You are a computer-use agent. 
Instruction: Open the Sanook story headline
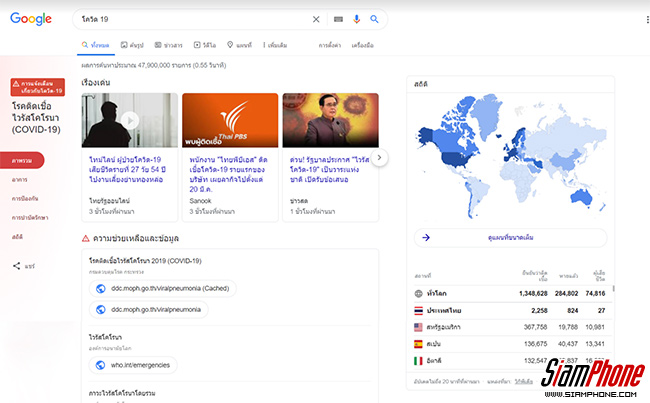tap(228, 174)
